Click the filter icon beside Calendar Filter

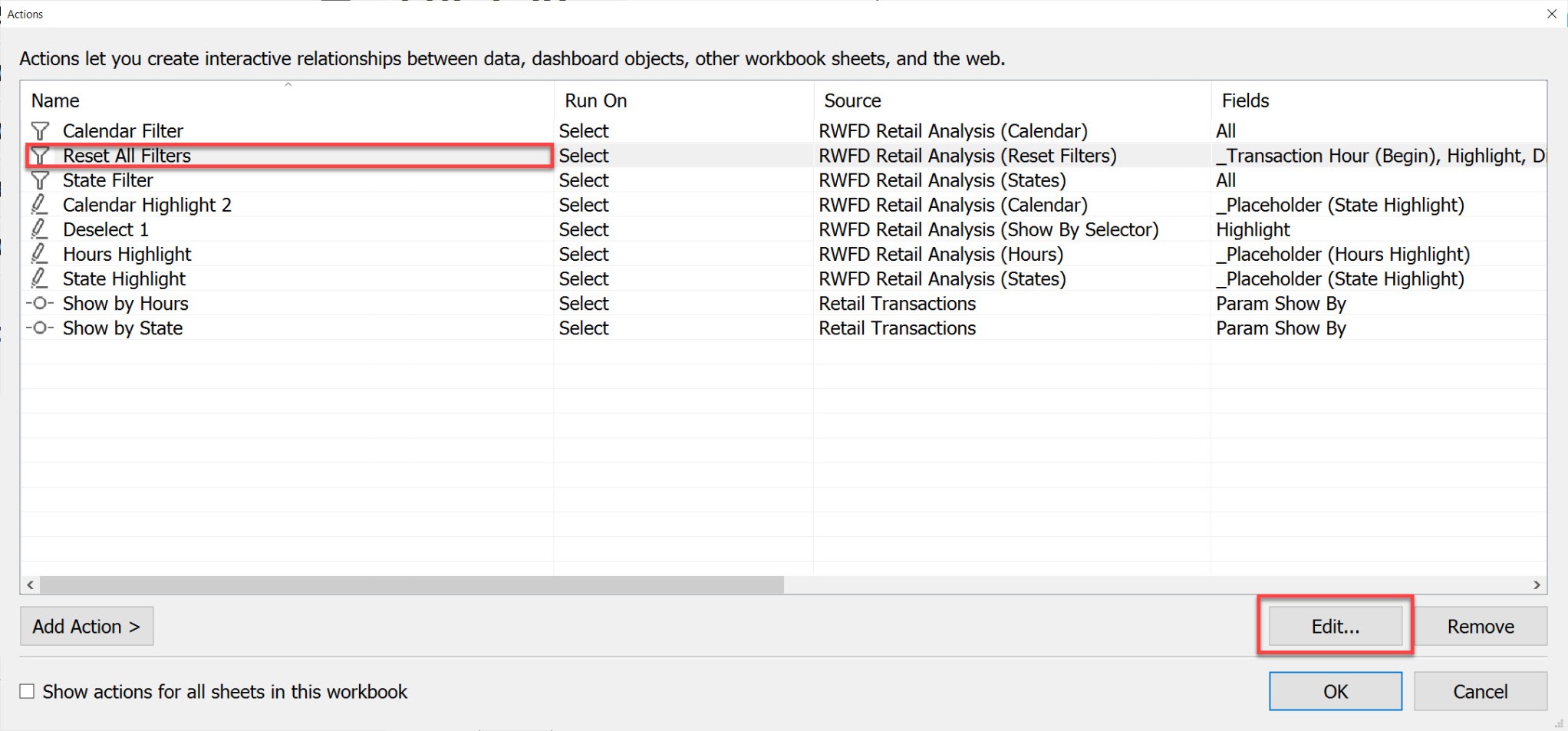[40, 130]
